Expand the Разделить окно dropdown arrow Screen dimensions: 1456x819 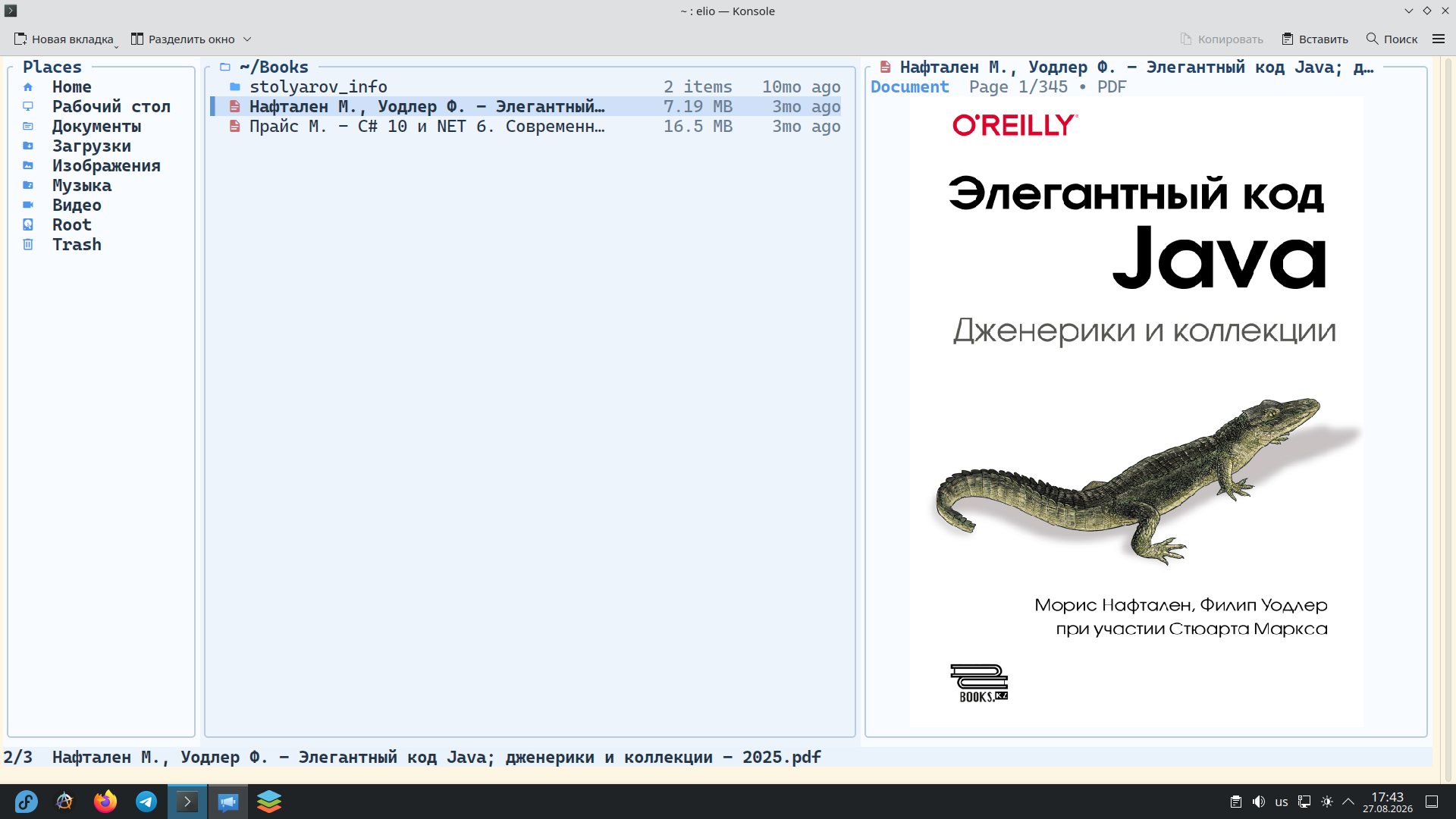[x=247, y=39]
